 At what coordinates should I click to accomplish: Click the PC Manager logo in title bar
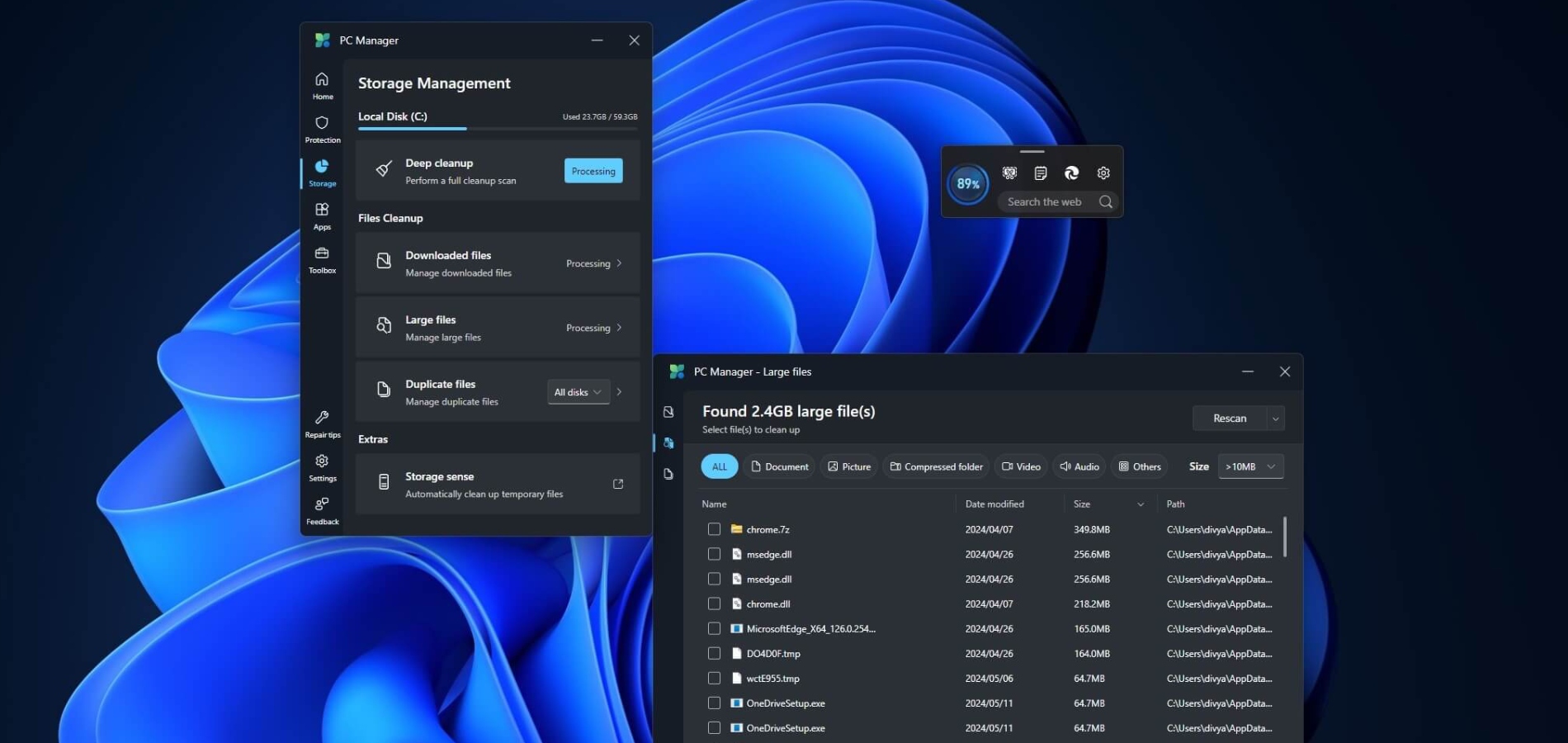pos(323,40)
